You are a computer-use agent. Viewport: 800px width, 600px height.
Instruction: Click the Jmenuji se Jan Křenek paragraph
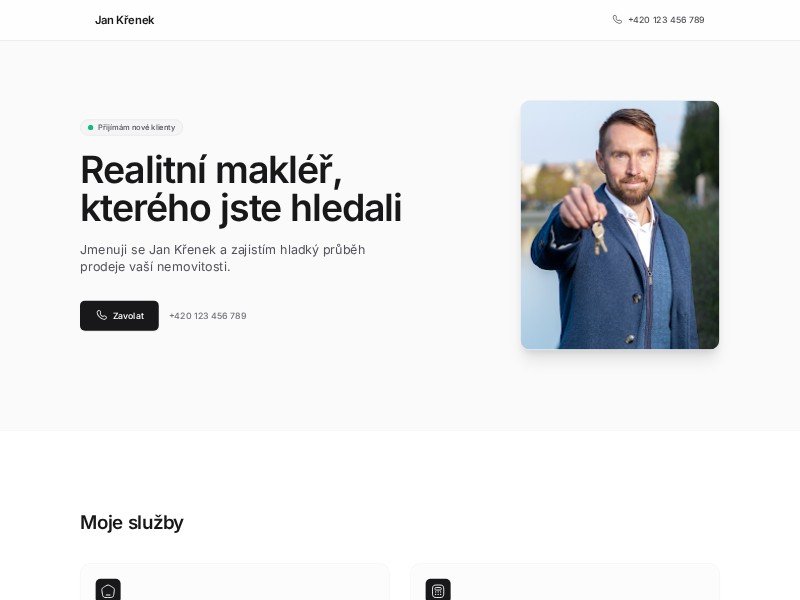tap(222, 258)
